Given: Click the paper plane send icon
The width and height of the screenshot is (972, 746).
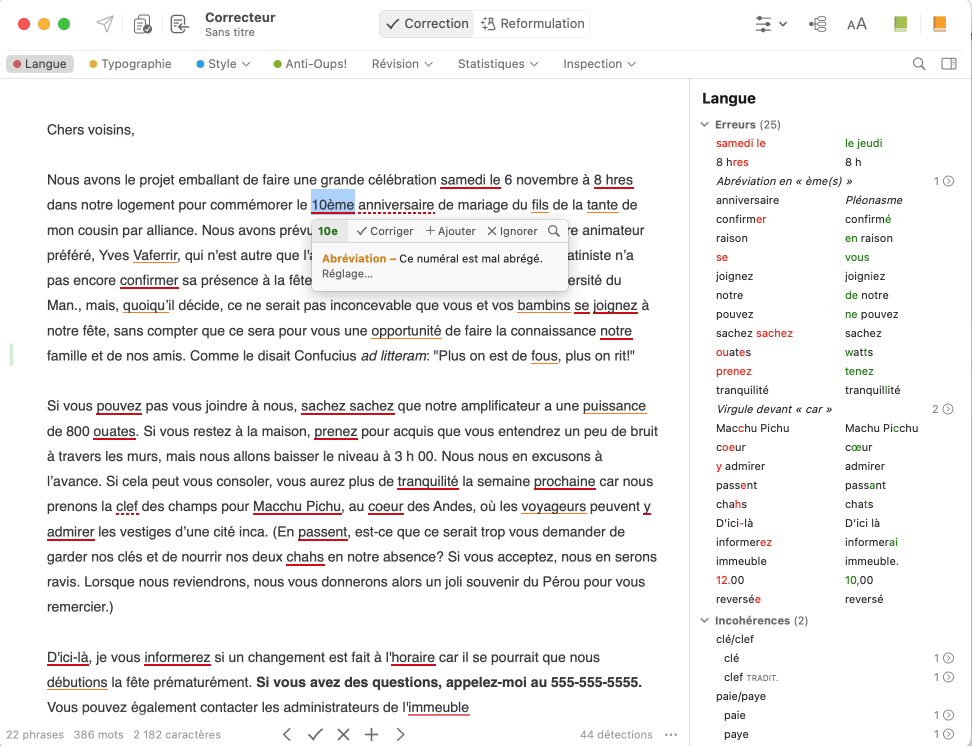Looking at the screenshot, I should pyautogui.click(x=105, y=24).
